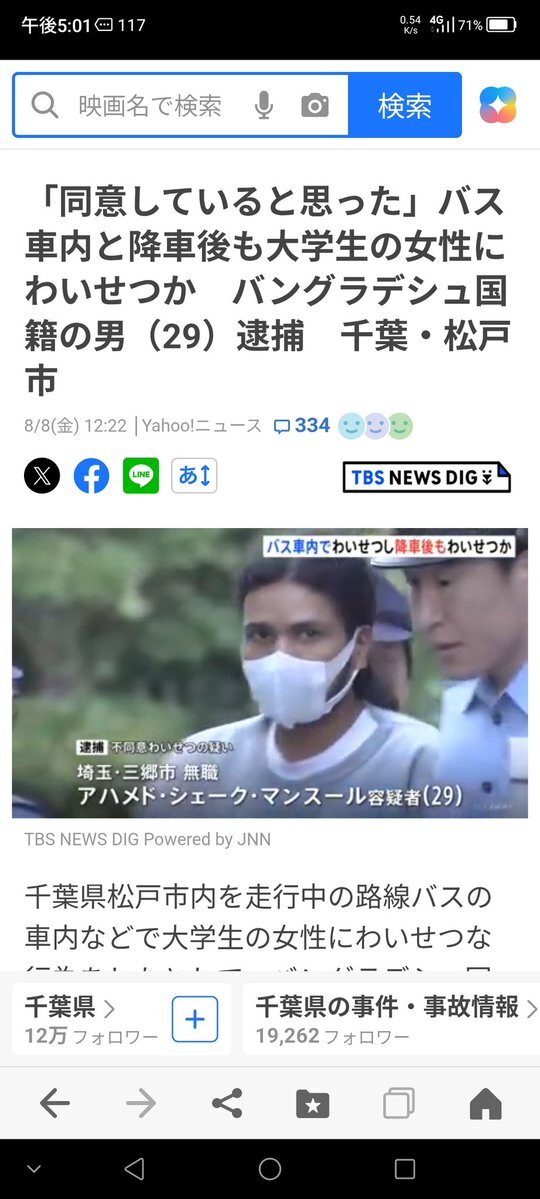Go to browser home page
The width and height of the screenshot is (540, 1199).
tap(485, 1103)
